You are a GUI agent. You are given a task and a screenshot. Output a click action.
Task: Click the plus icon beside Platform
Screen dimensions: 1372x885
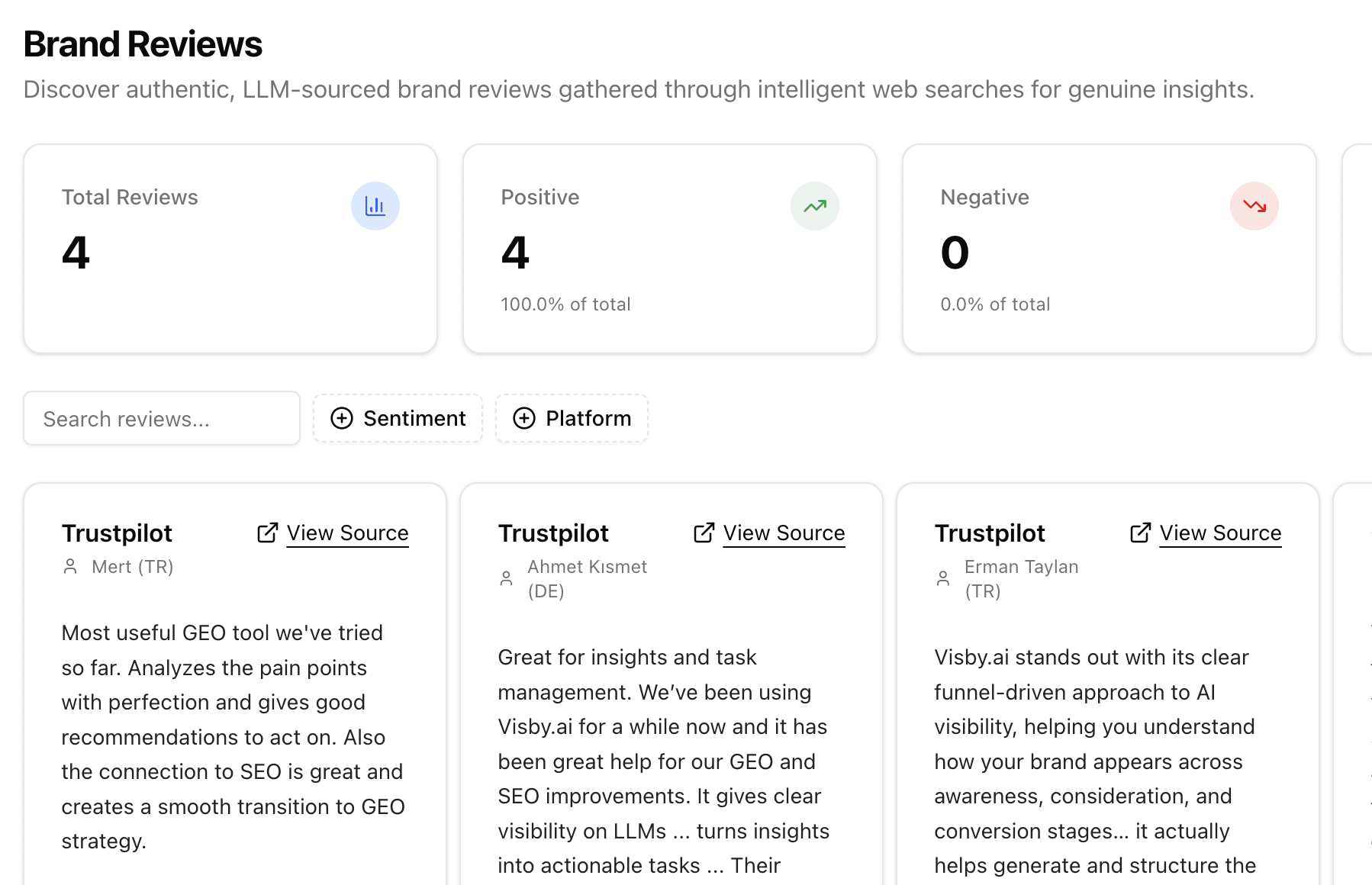tap(524, 418)
